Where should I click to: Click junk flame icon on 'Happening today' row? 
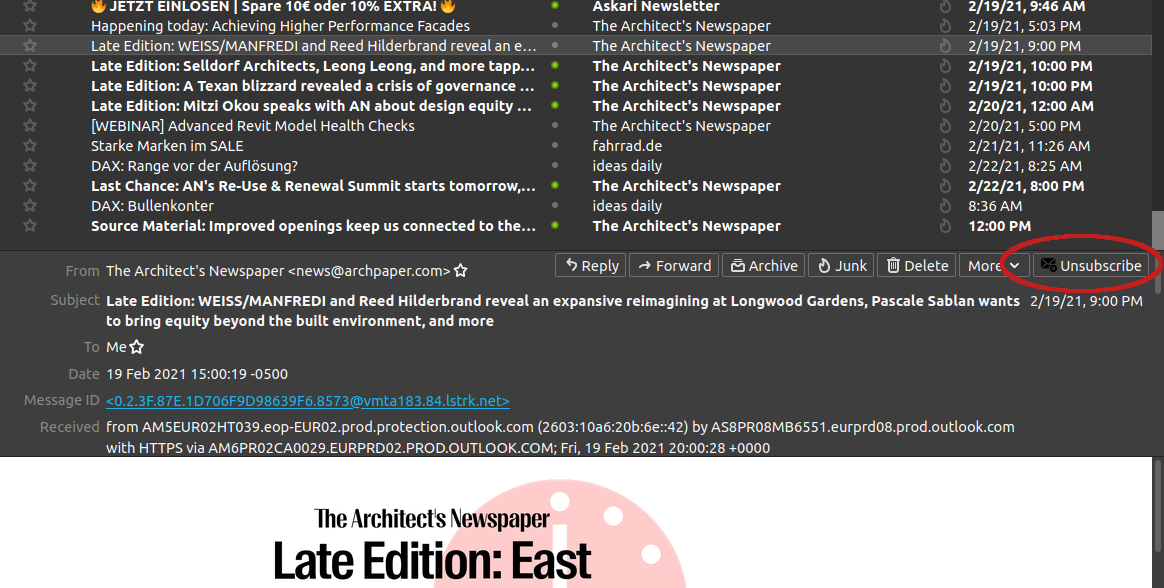pos(945,26)
